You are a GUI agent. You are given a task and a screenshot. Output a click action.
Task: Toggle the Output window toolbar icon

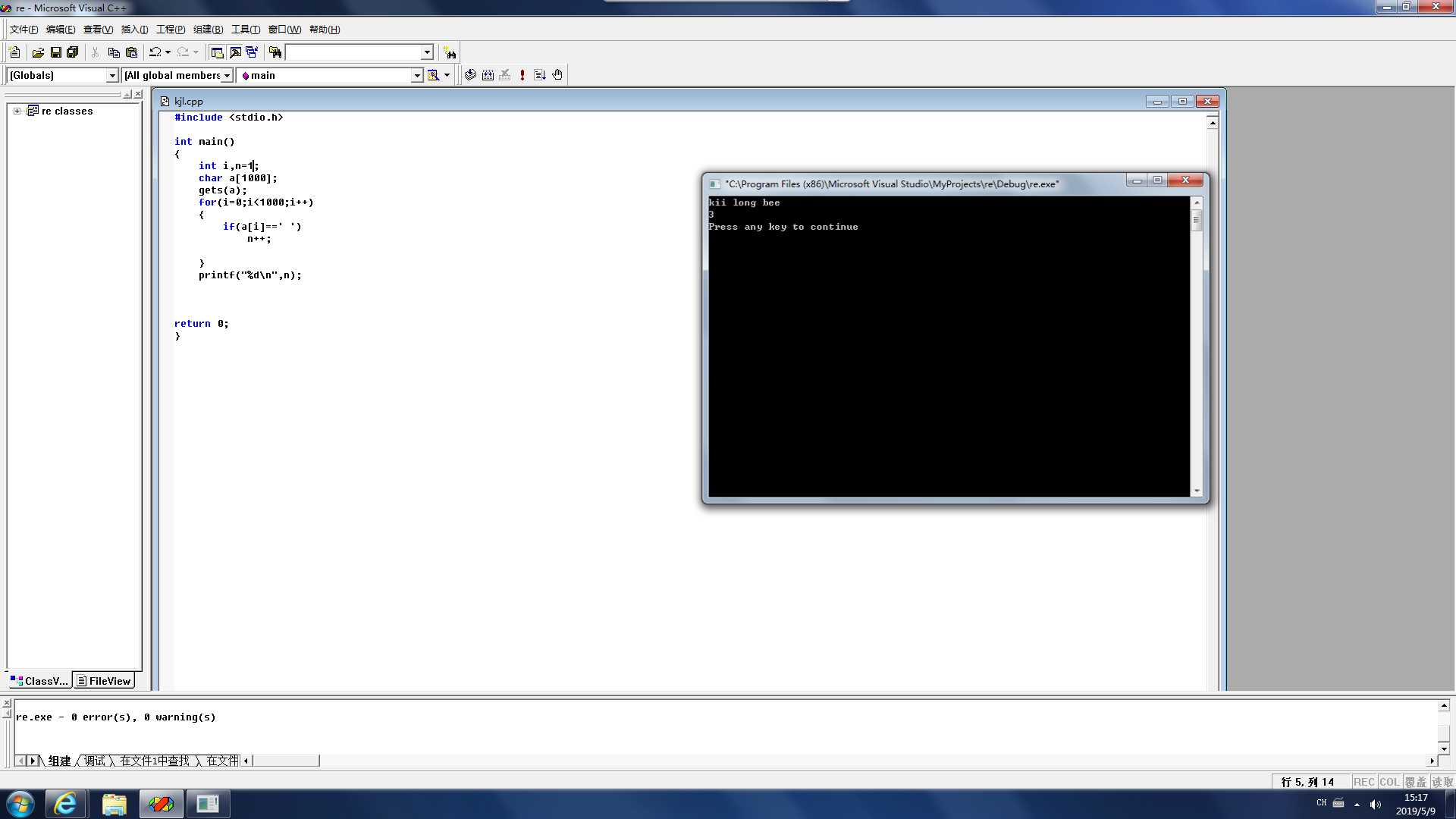tap(235, 52)
